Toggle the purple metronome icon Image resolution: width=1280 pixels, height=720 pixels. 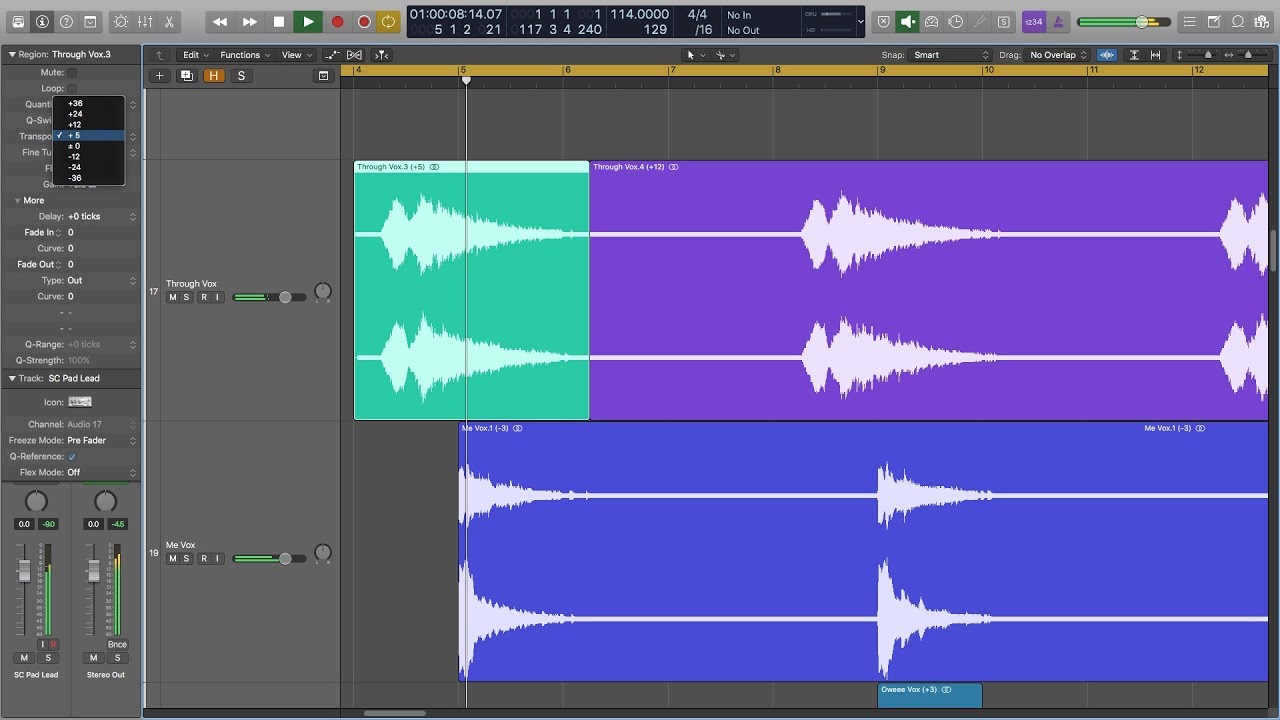1058,21
